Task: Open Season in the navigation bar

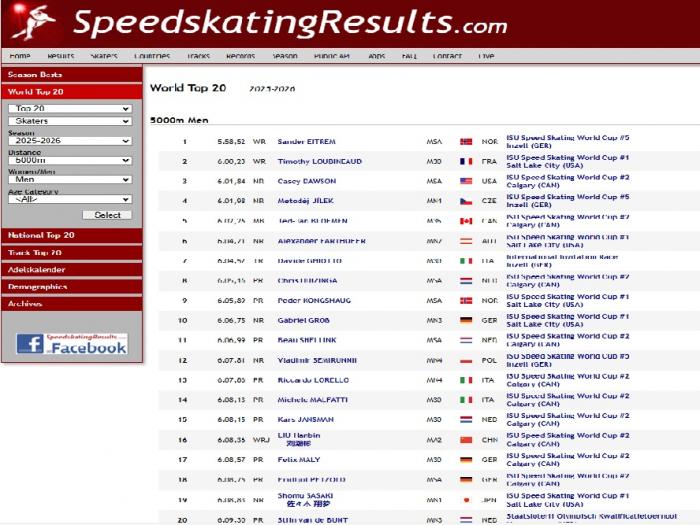Action: point(285,56)
